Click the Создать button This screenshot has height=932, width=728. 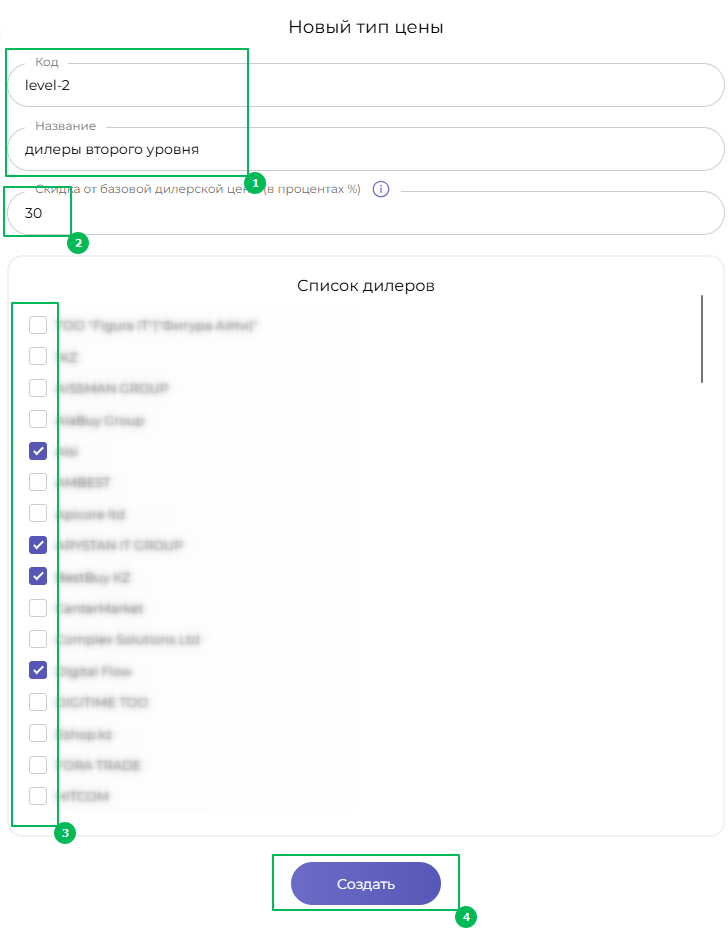[365, 883]
